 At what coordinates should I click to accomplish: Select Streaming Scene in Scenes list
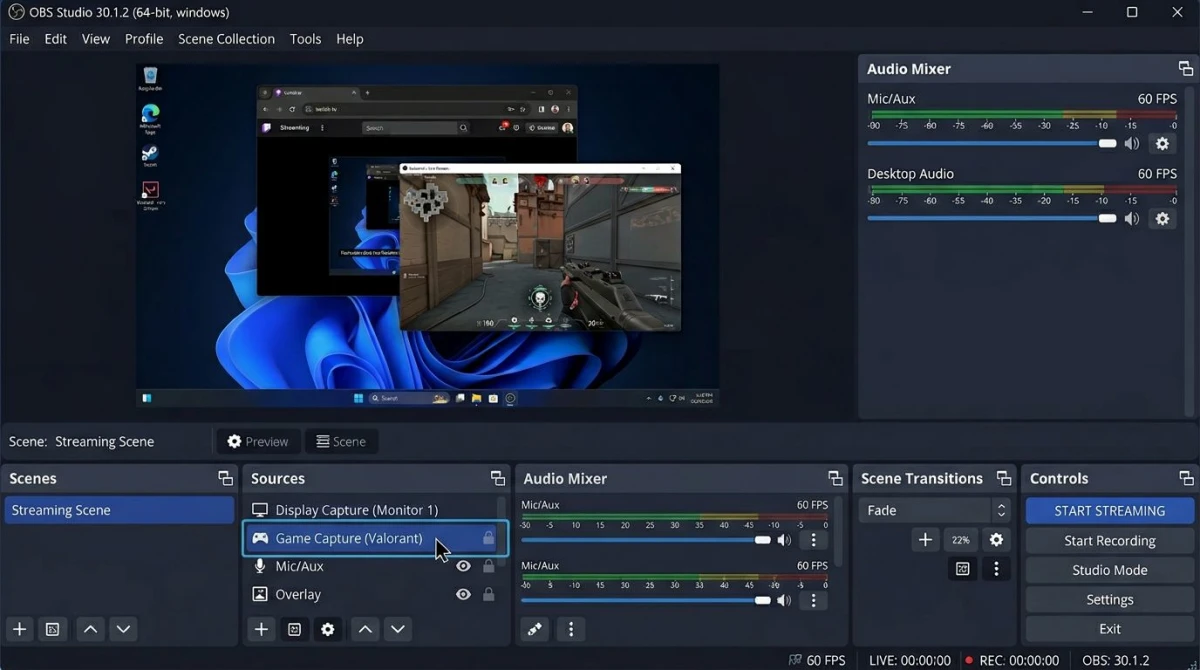[x=119, y=510]
